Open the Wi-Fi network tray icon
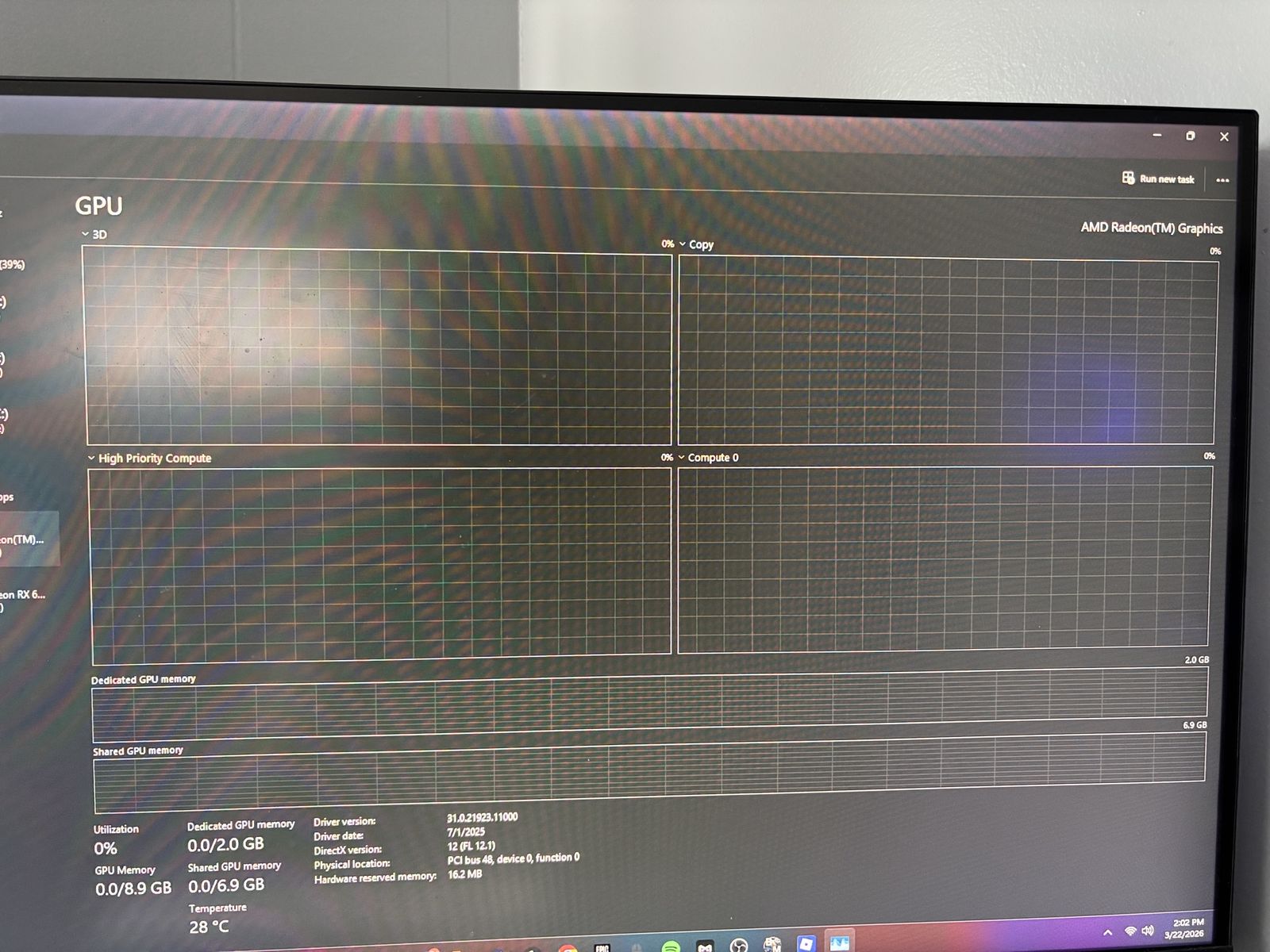The width and height of the screenshot is (1270, 952). [x=1130, y=931]
